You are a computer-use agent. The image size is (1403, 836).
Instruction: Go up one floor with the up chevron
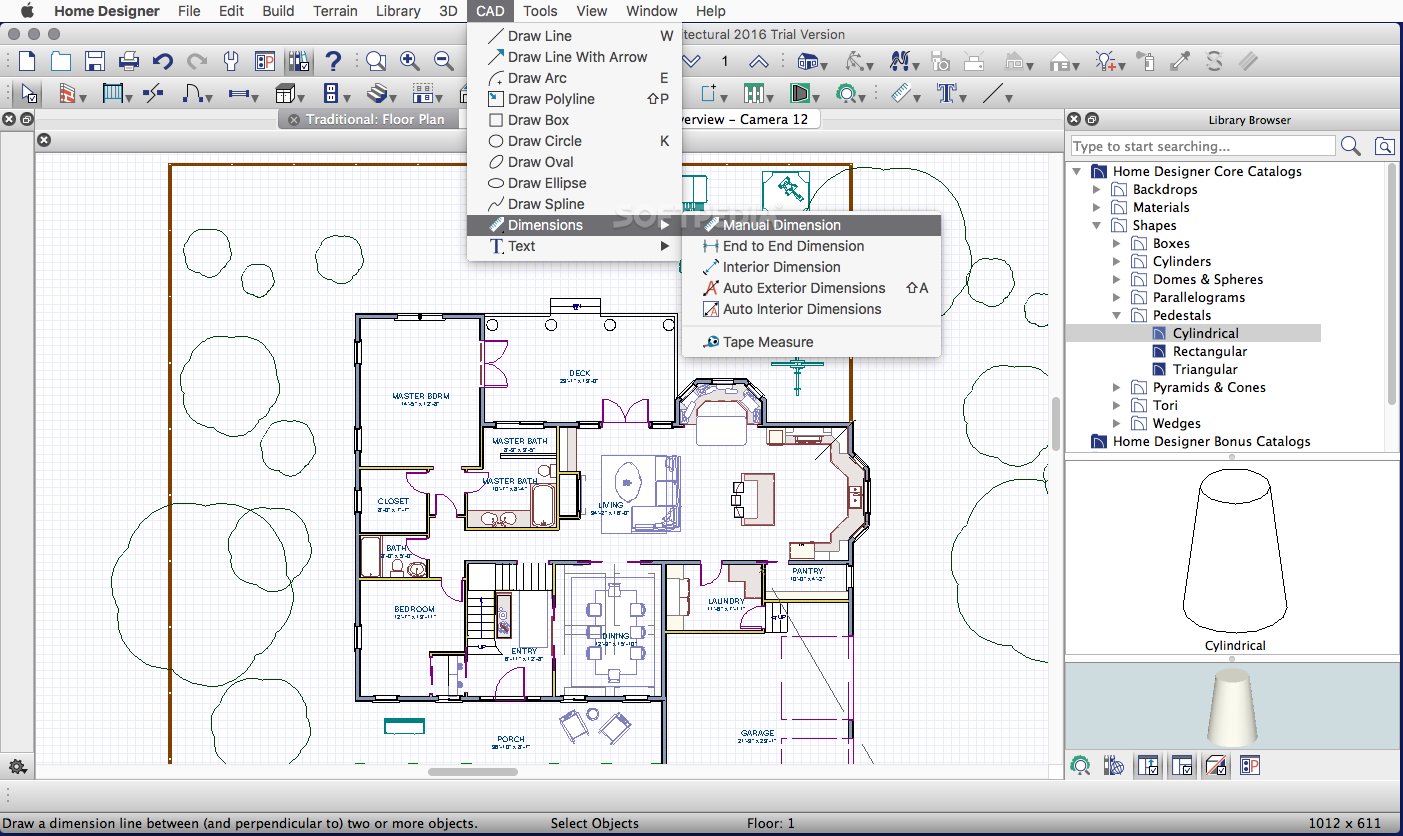[759, 61]
